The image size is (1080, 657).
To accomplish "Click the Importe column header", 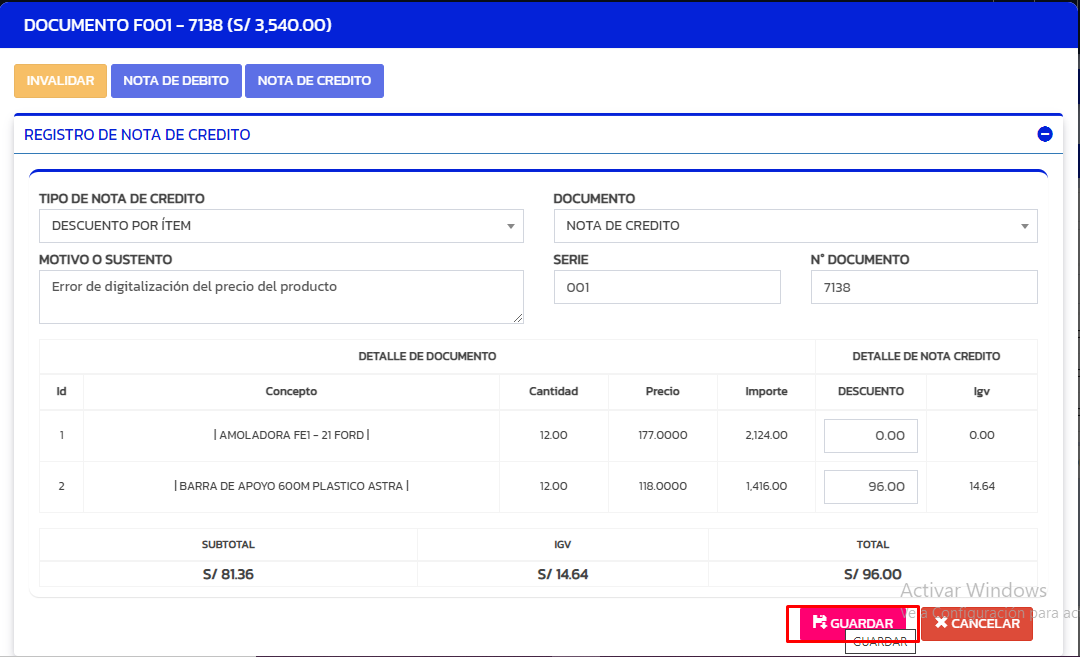I will [766, 391].
